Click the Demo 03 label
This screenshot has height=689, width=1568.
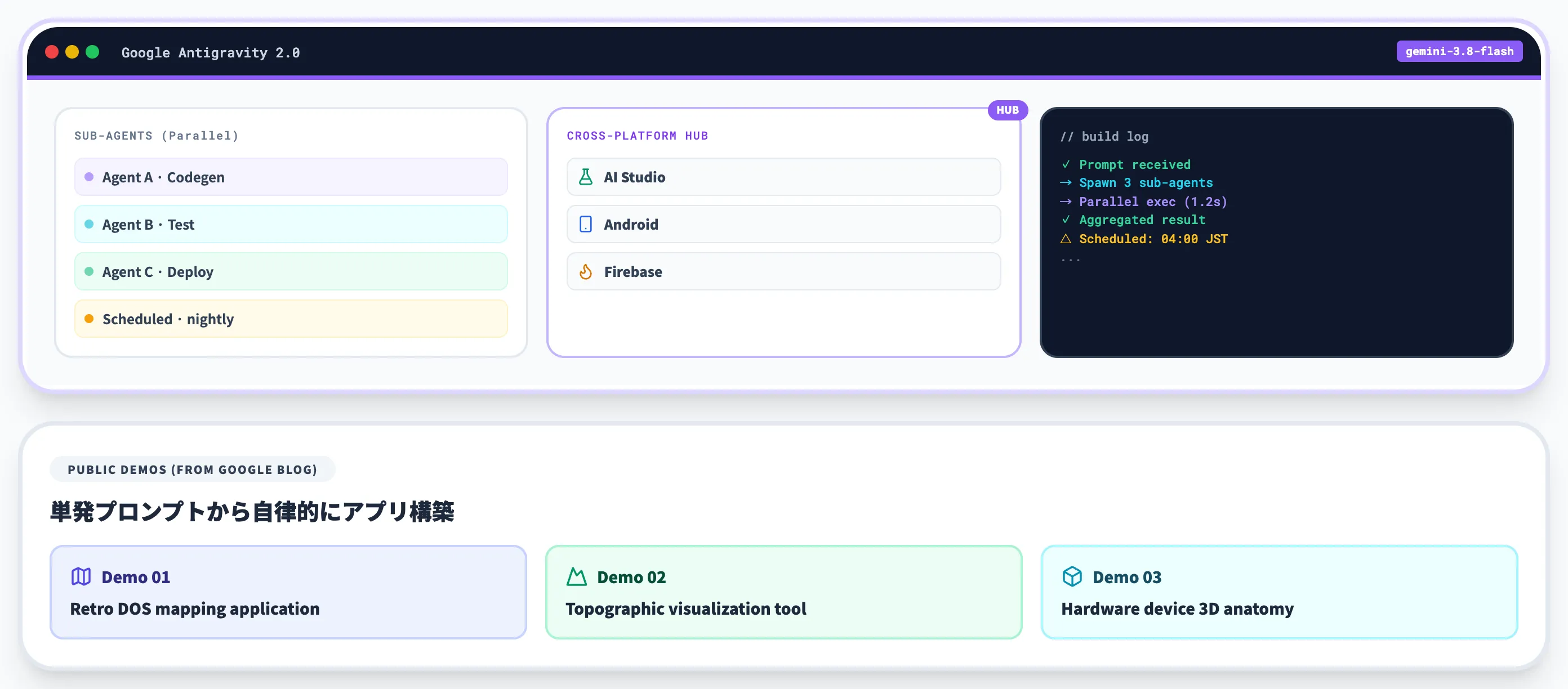point(1126,576)
